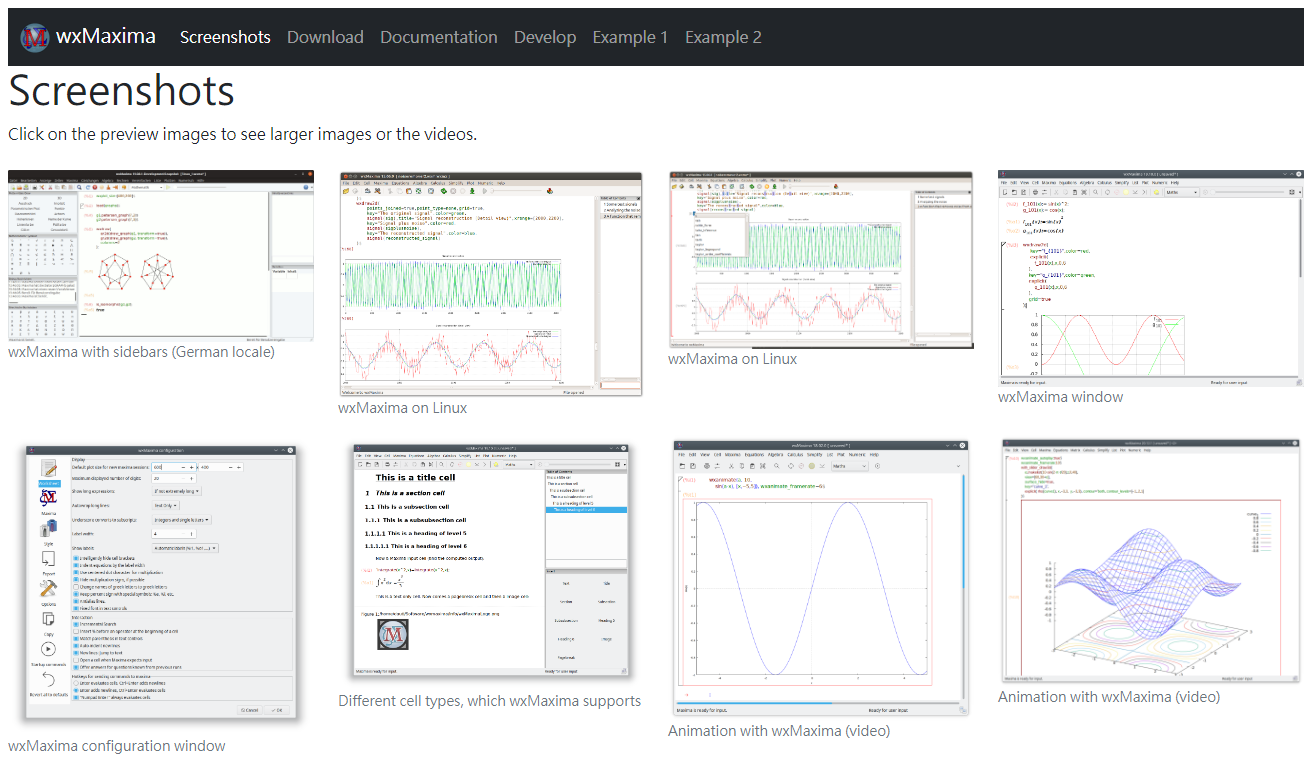Open the second wxMaxima on Linux preview with autocomplete popup

coord(821,259)
